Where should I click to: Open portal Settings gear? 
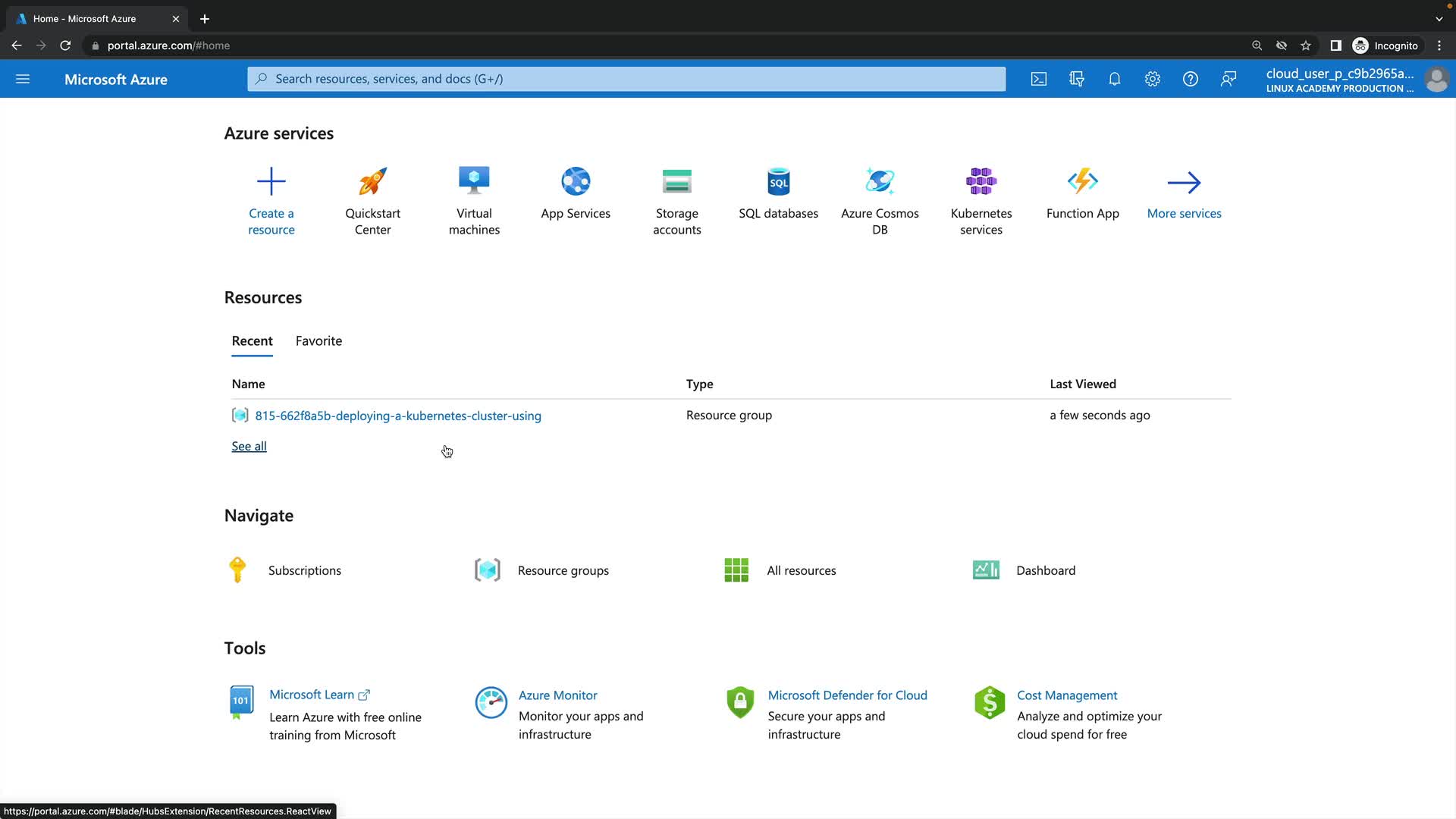(x=1153, y=79)
